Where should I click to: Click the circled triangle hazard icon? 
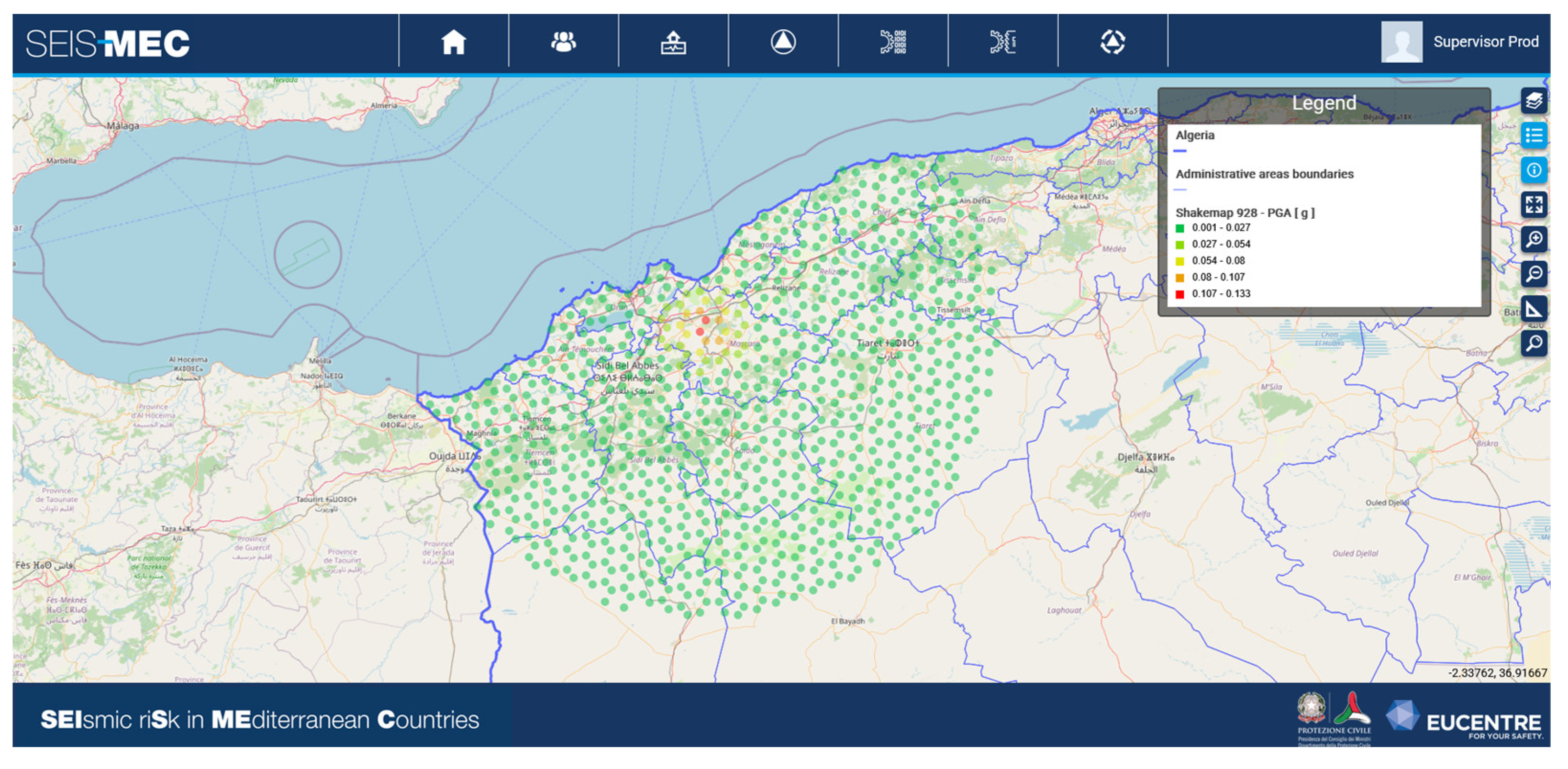[783, 42]
